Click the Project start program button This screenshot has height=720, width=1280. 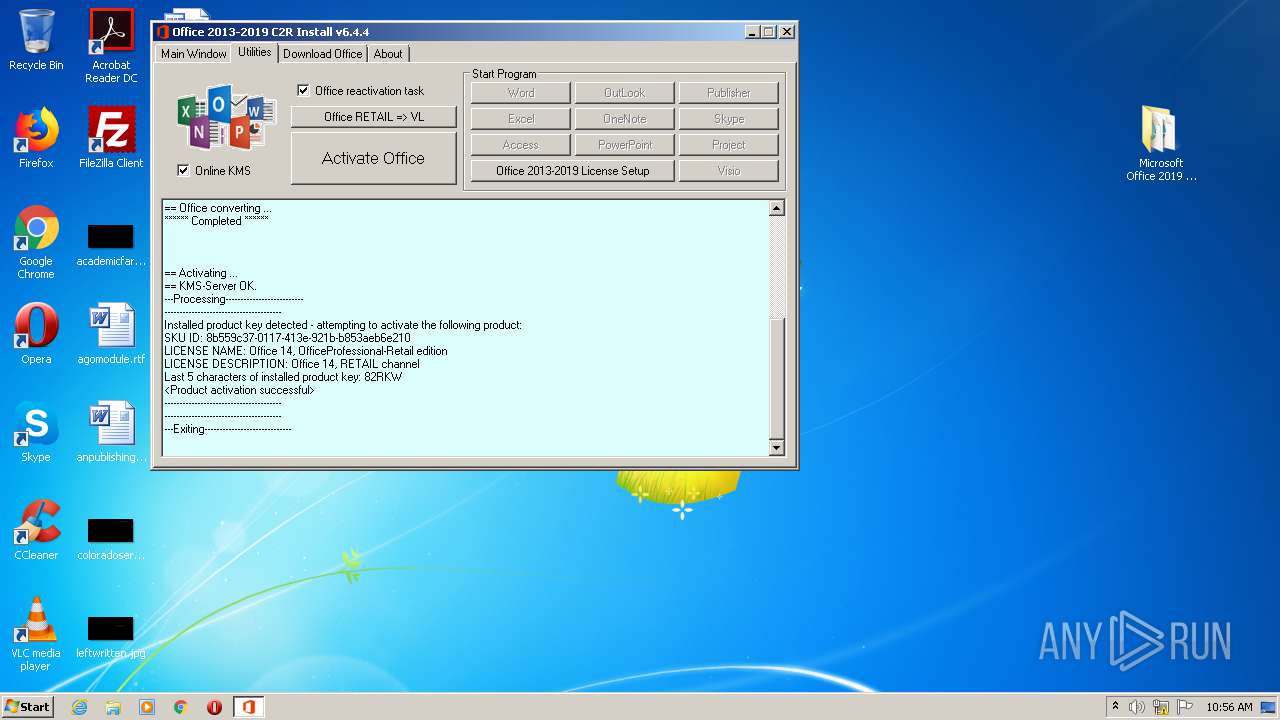point(729,145)
